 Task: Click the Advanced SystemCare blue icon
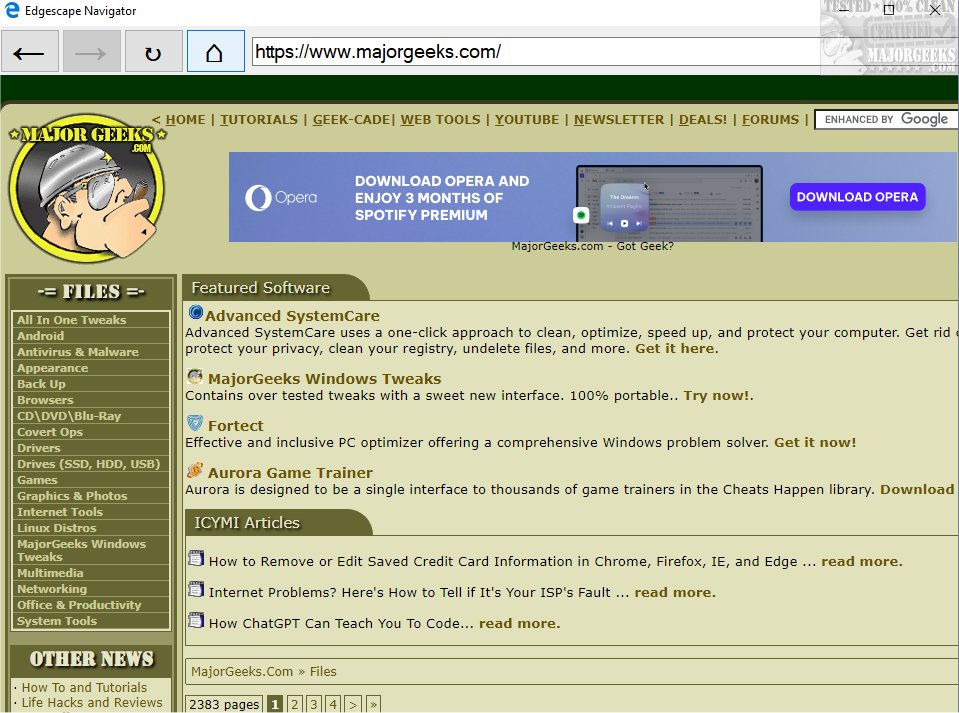pyautogui.click(x=196, y=312)
